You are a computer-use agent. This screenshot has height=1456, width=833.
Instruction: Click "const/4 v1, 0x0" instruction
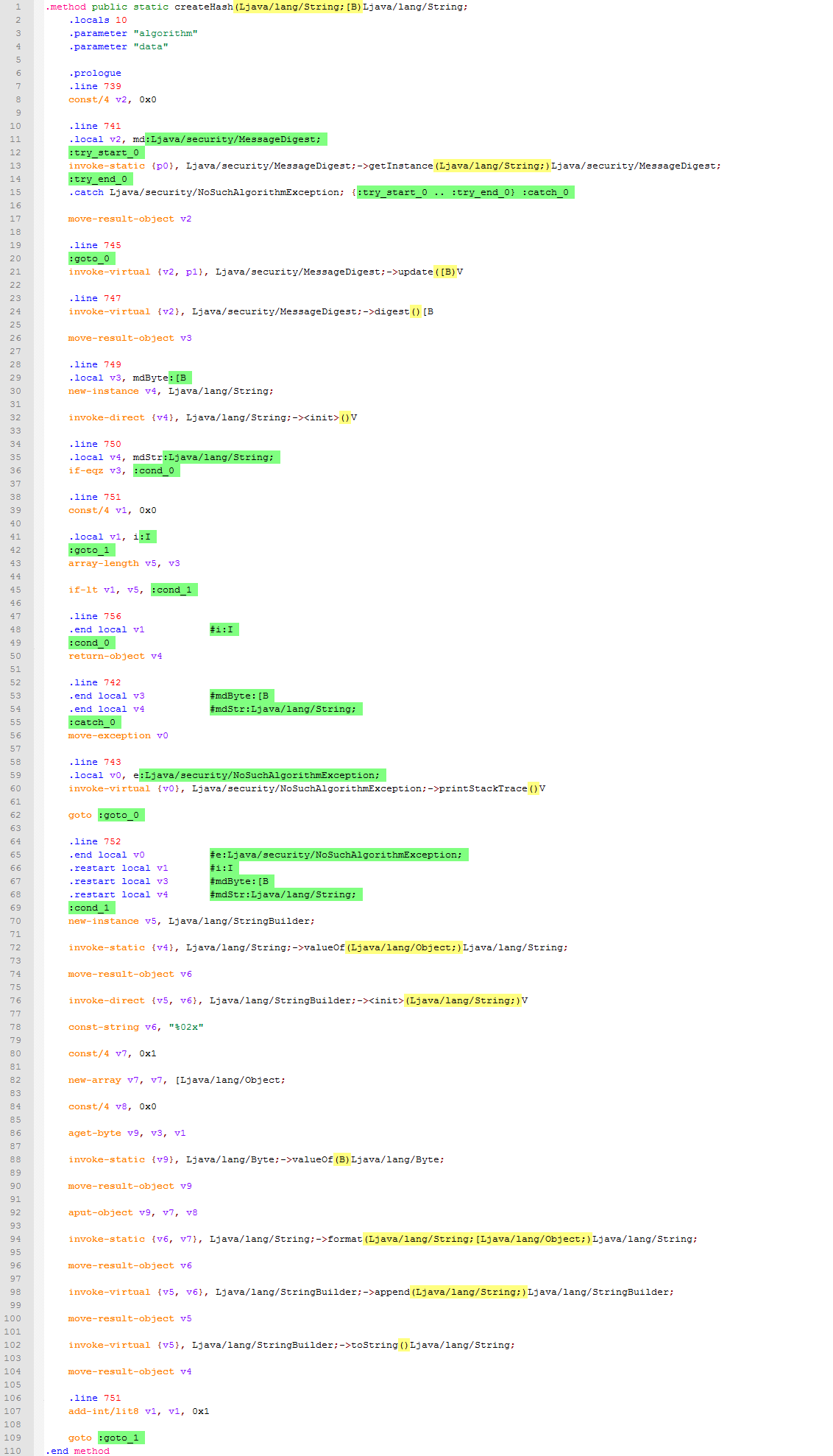[x=113, y=510]
